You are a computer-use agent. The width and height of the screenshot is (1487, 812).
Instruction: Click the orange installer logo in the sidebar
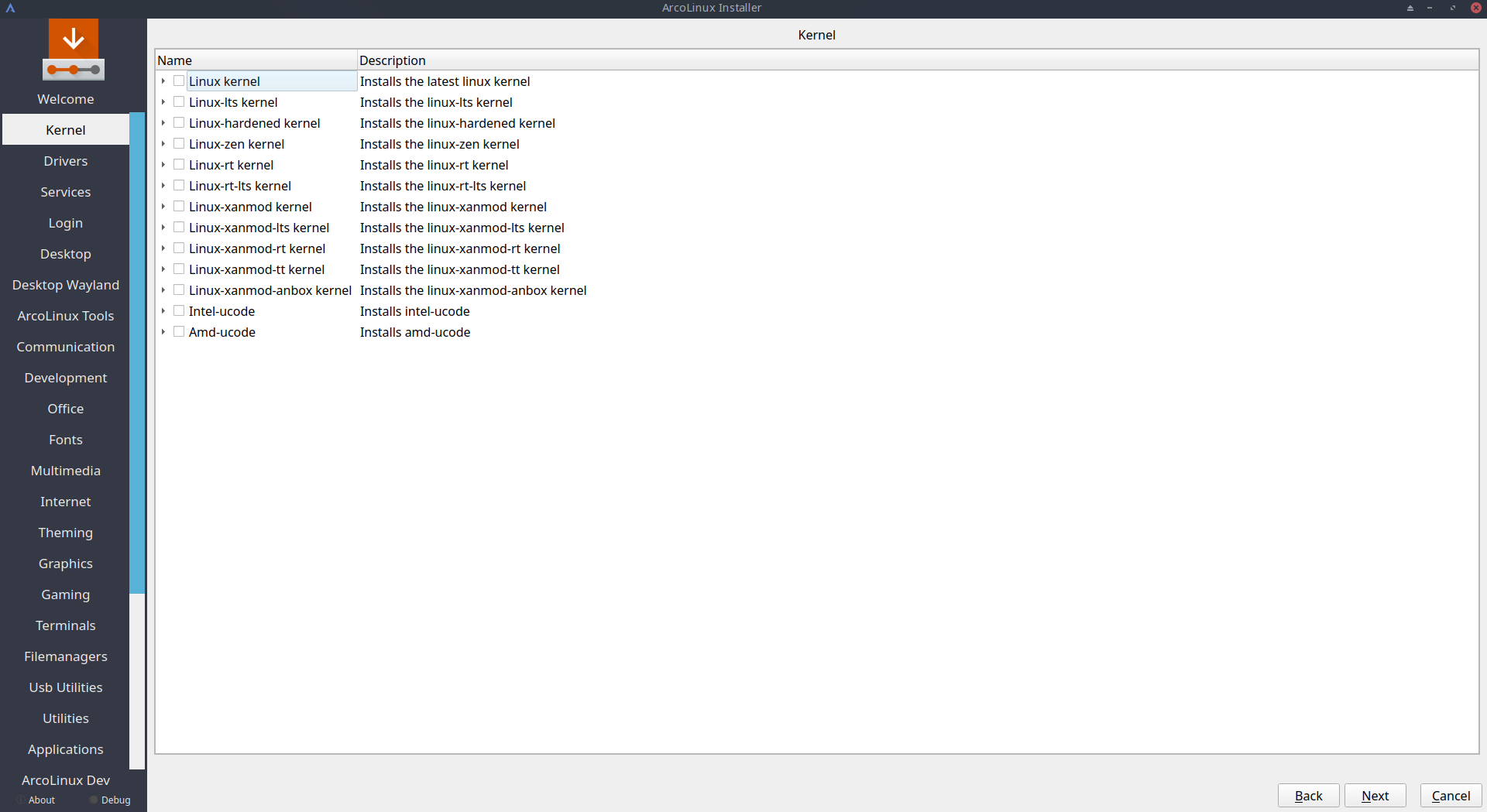[x=74, y=50]
